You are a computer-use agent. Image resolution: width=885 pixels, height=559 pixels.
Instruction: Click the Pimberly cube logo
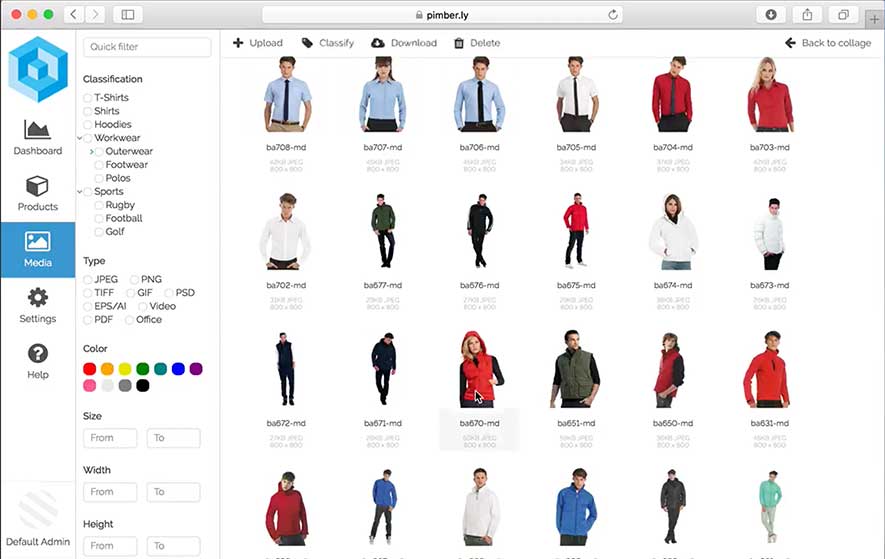(x=37, y=69)
